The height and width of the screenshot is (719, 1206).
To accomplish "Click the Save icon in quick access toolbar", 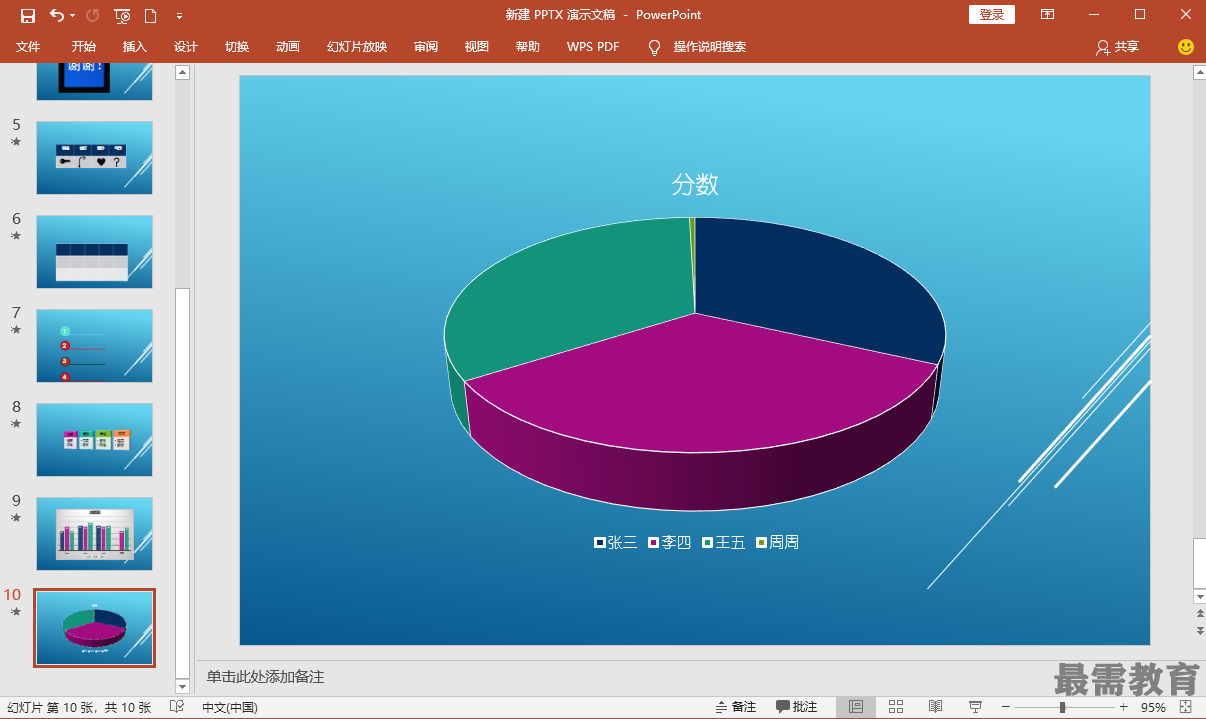I will click(28, 15).
